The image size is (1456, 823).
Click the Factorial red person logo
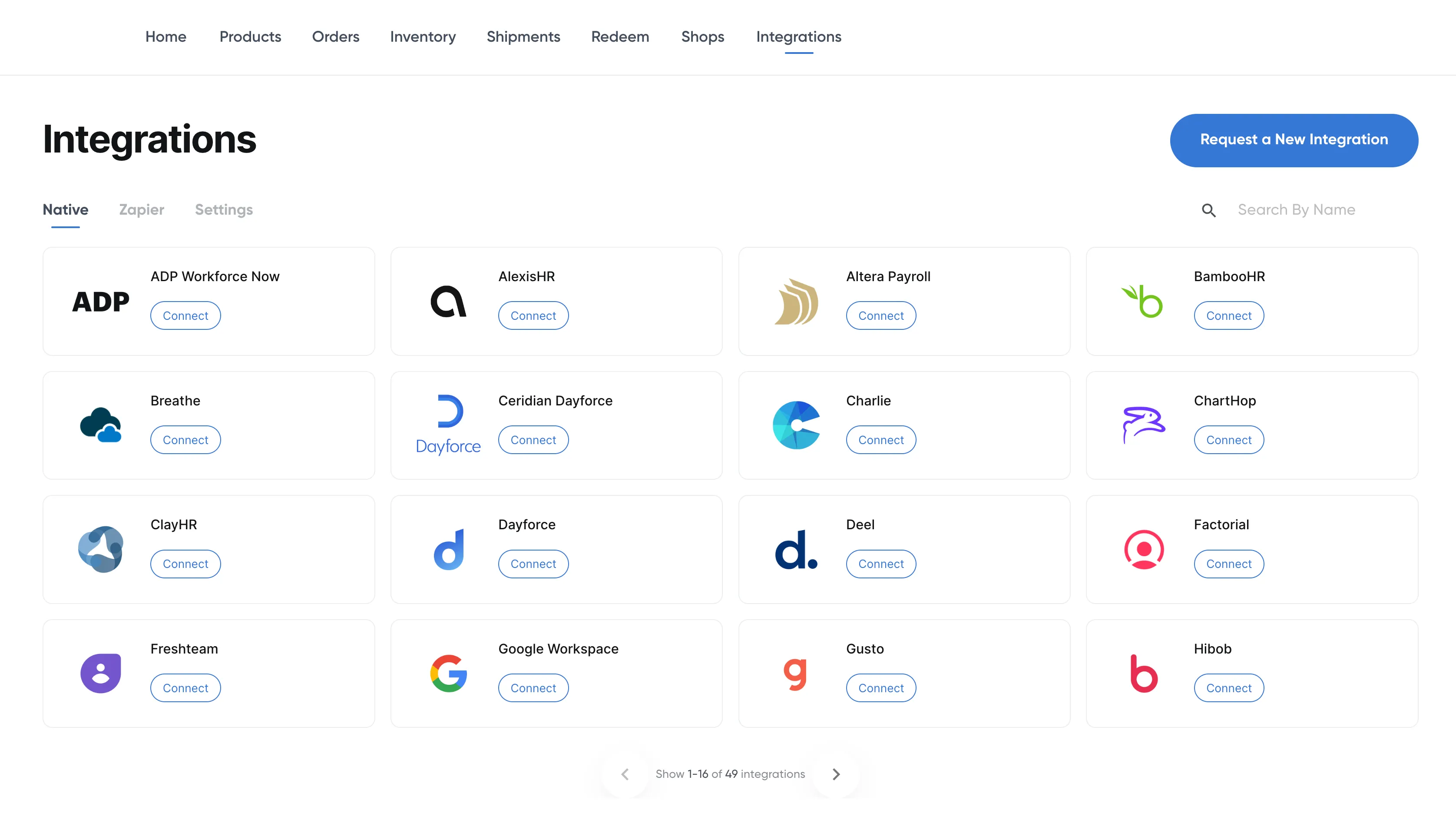tap(1143, 549)
